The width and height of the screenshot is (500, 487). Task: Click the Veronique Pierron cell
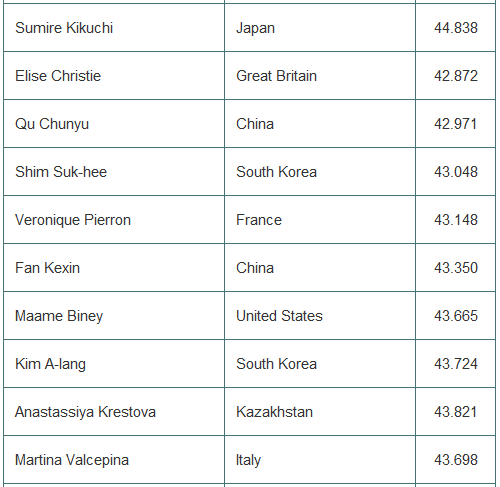pos(114,220)
